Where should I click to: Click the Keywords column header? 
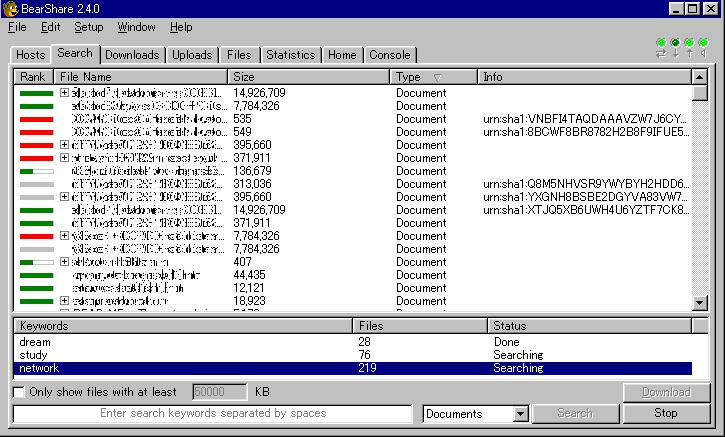tap(183, 326)
